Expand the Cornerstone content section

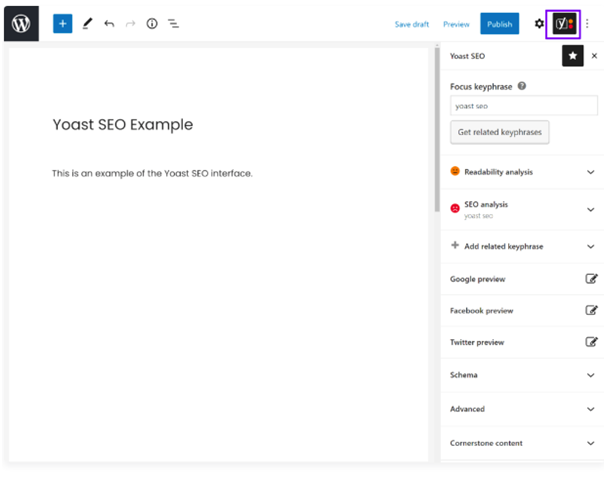[591, 443]
